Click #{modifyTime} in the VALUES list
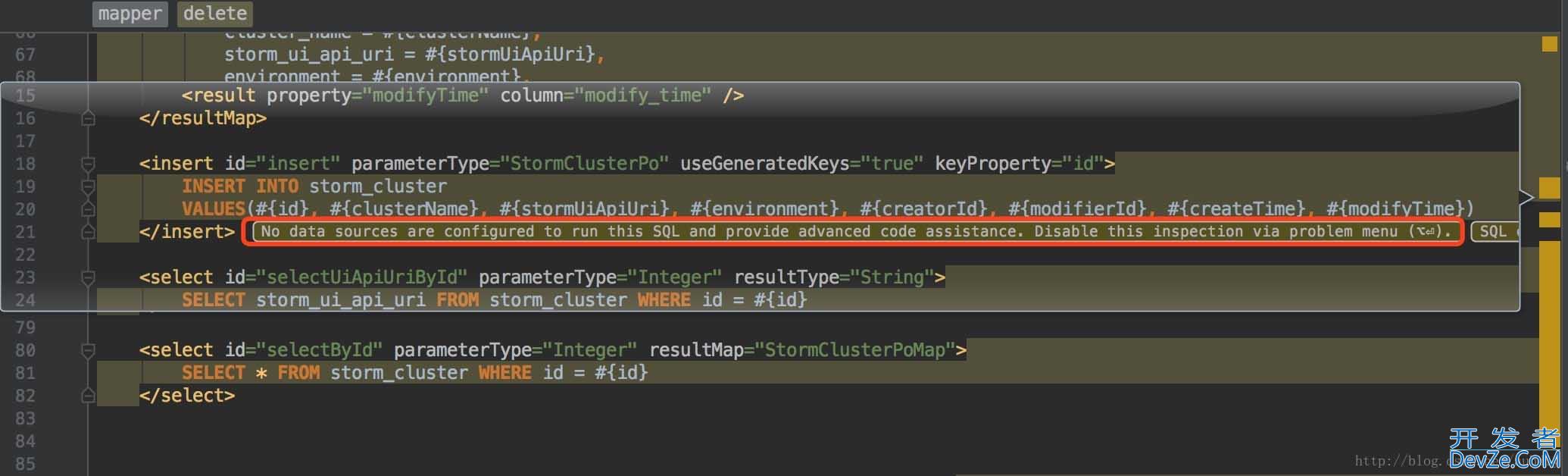 point(1396,209)
